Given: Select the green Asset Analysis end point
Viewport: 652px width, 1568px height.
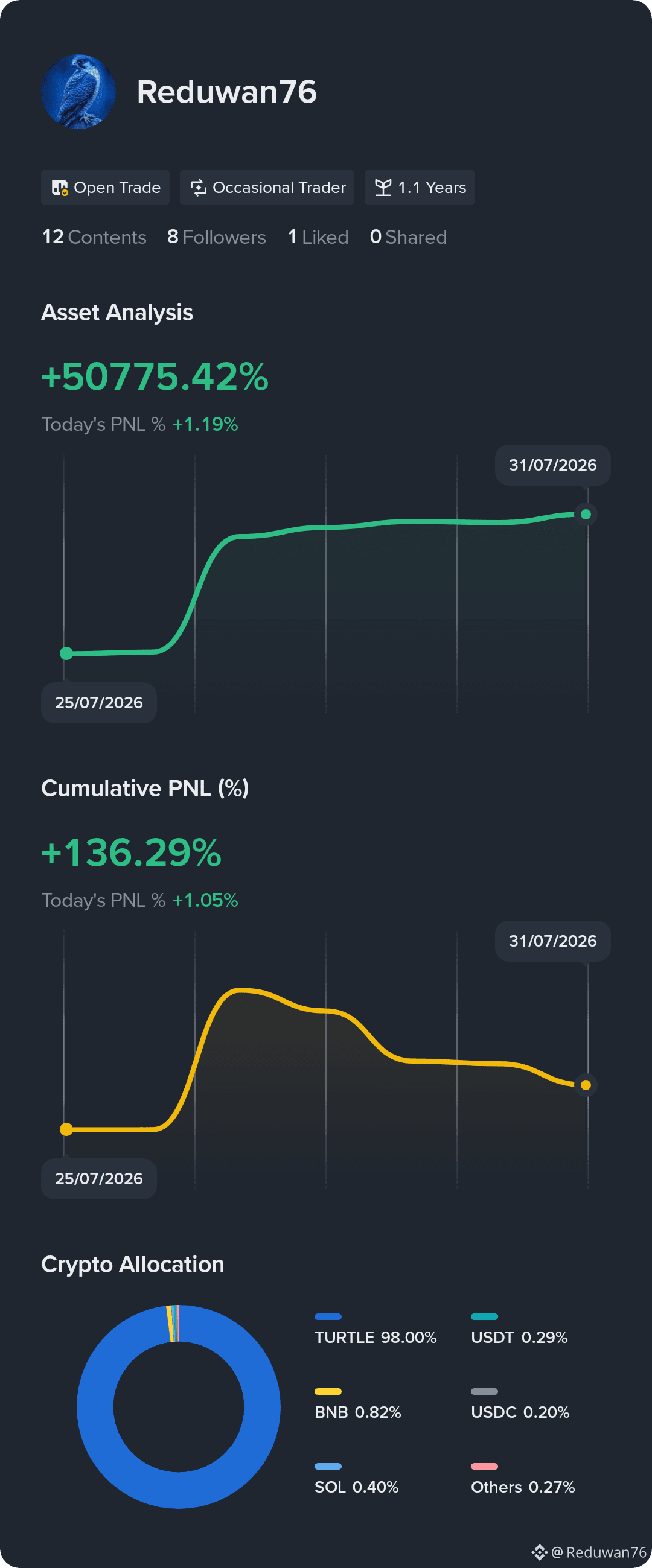Looking at the screenshot, I should click(x=586, y=515).
